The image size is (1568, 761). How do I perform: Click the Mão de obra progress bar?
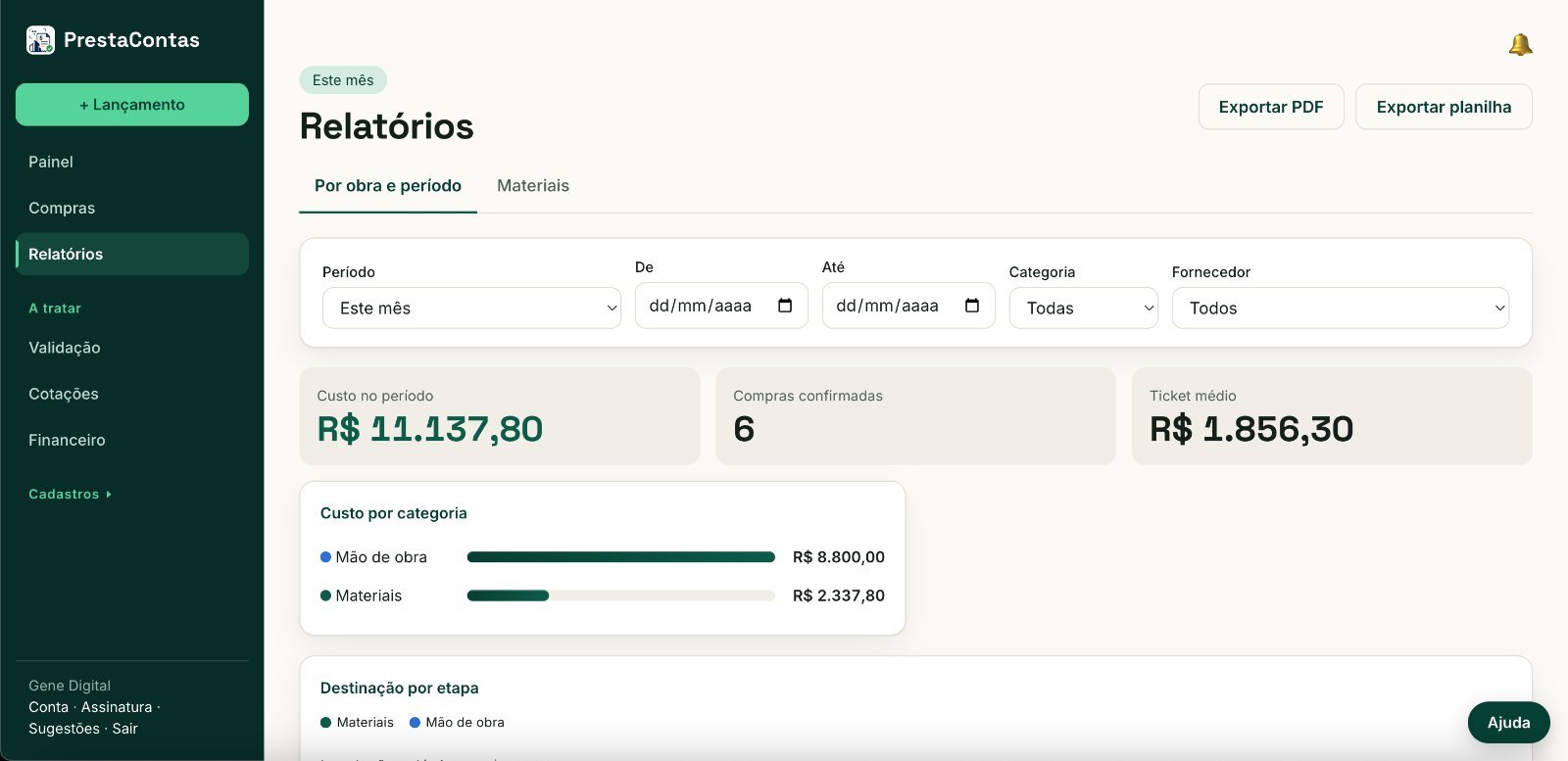[x=621, y=557]
